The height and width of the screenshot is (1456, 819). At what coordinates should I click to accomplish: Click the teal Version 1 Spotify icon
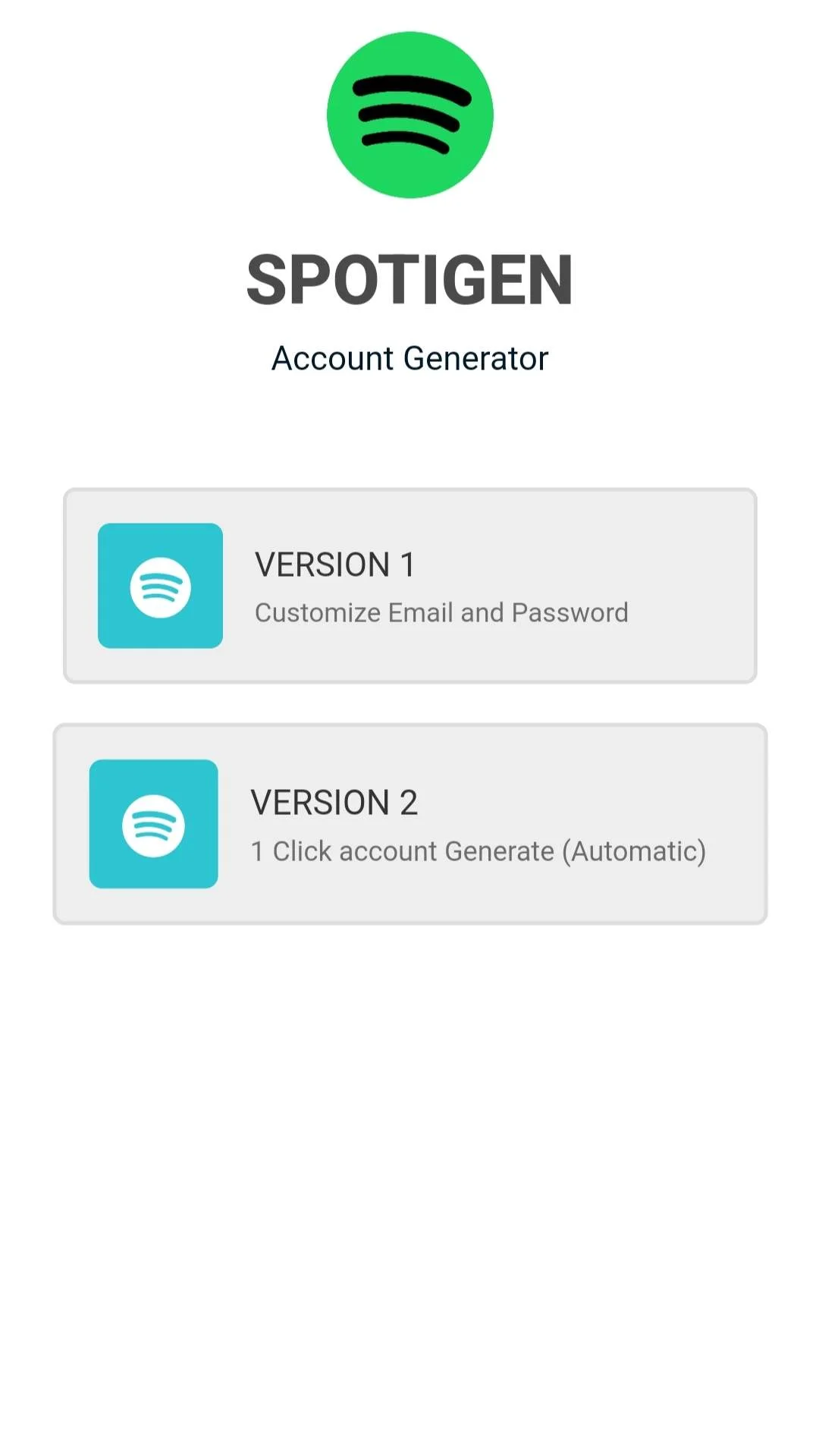click(160, 586)
